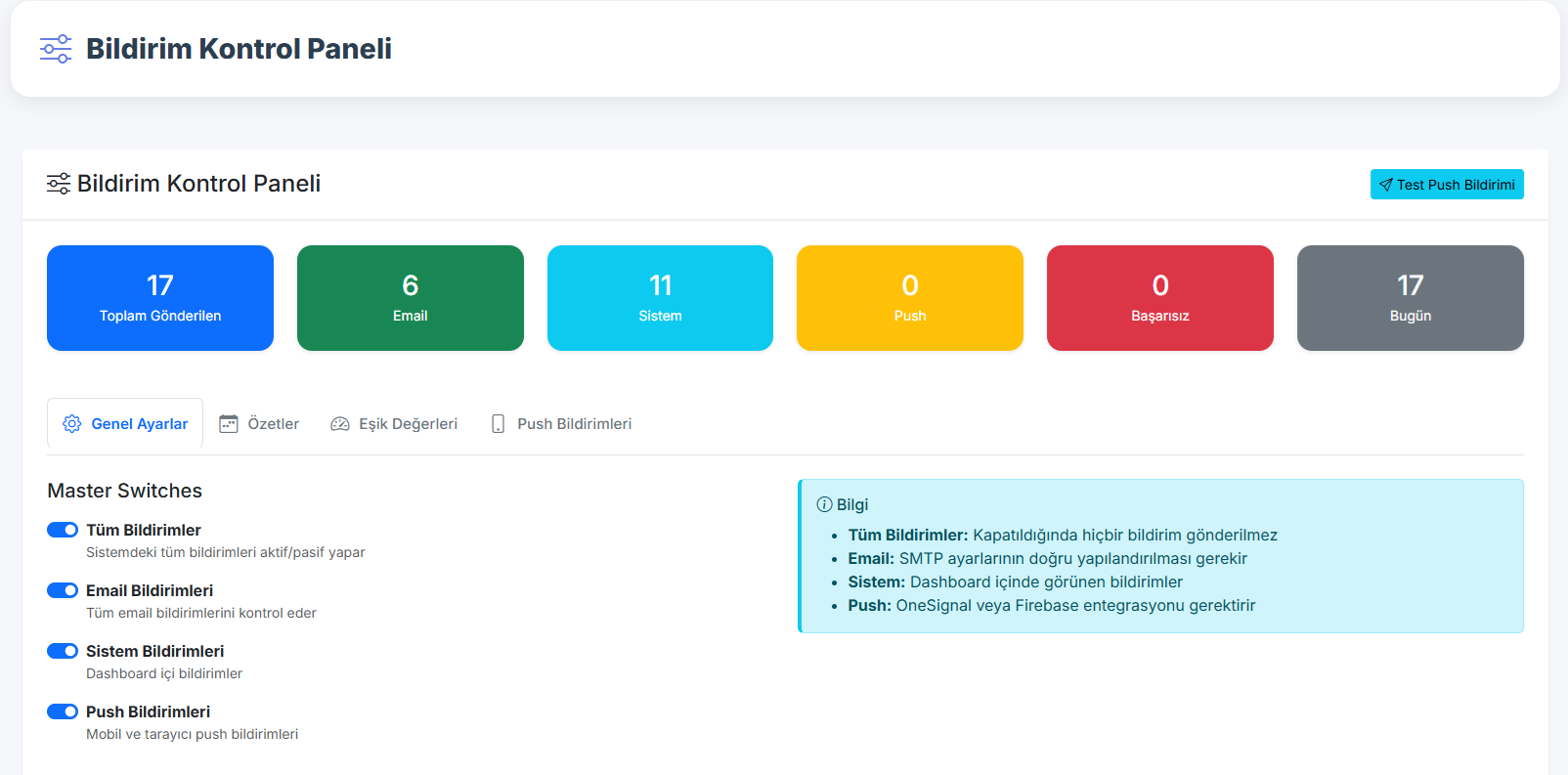Click the phone icon for Push Bildirimleri
Screen dimensions: 1568x775
499,424
